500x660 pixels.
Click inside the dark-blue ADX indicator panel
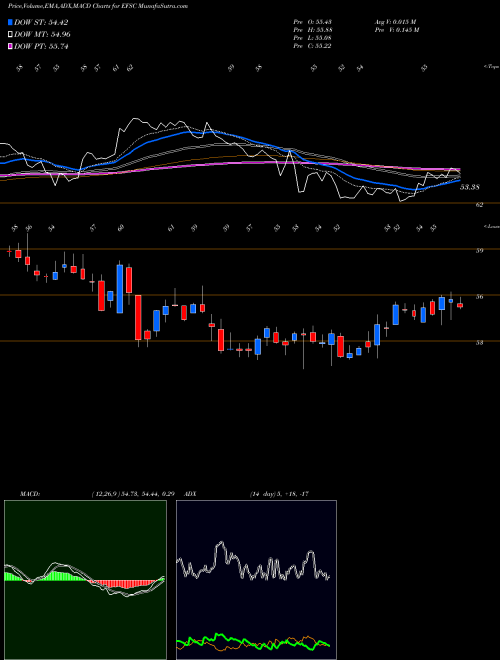pos(256,580)
